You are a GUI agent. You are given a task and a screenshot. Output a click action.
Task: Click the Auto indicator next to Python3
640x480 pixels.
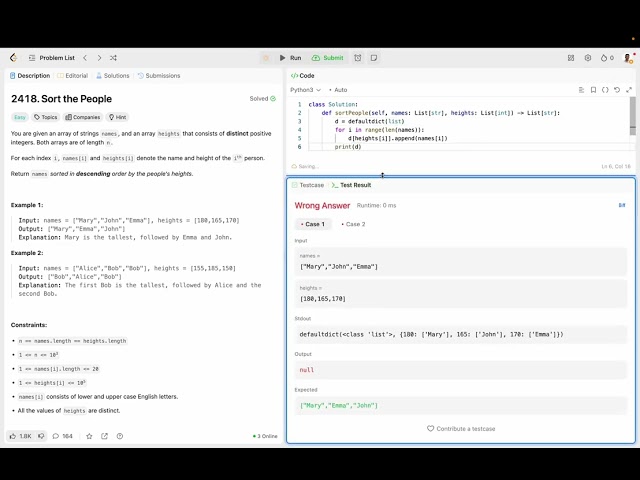point(338,90)
